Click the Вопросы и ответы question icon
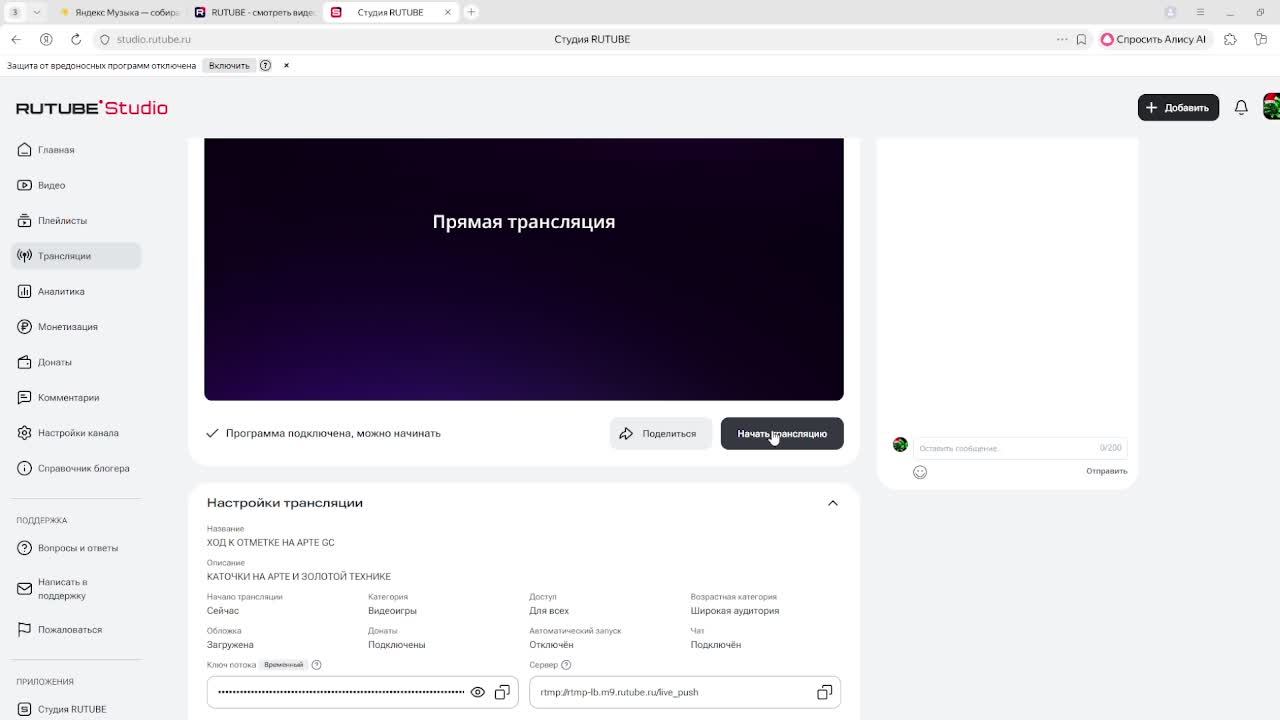1280x720 pixels. 25,548
